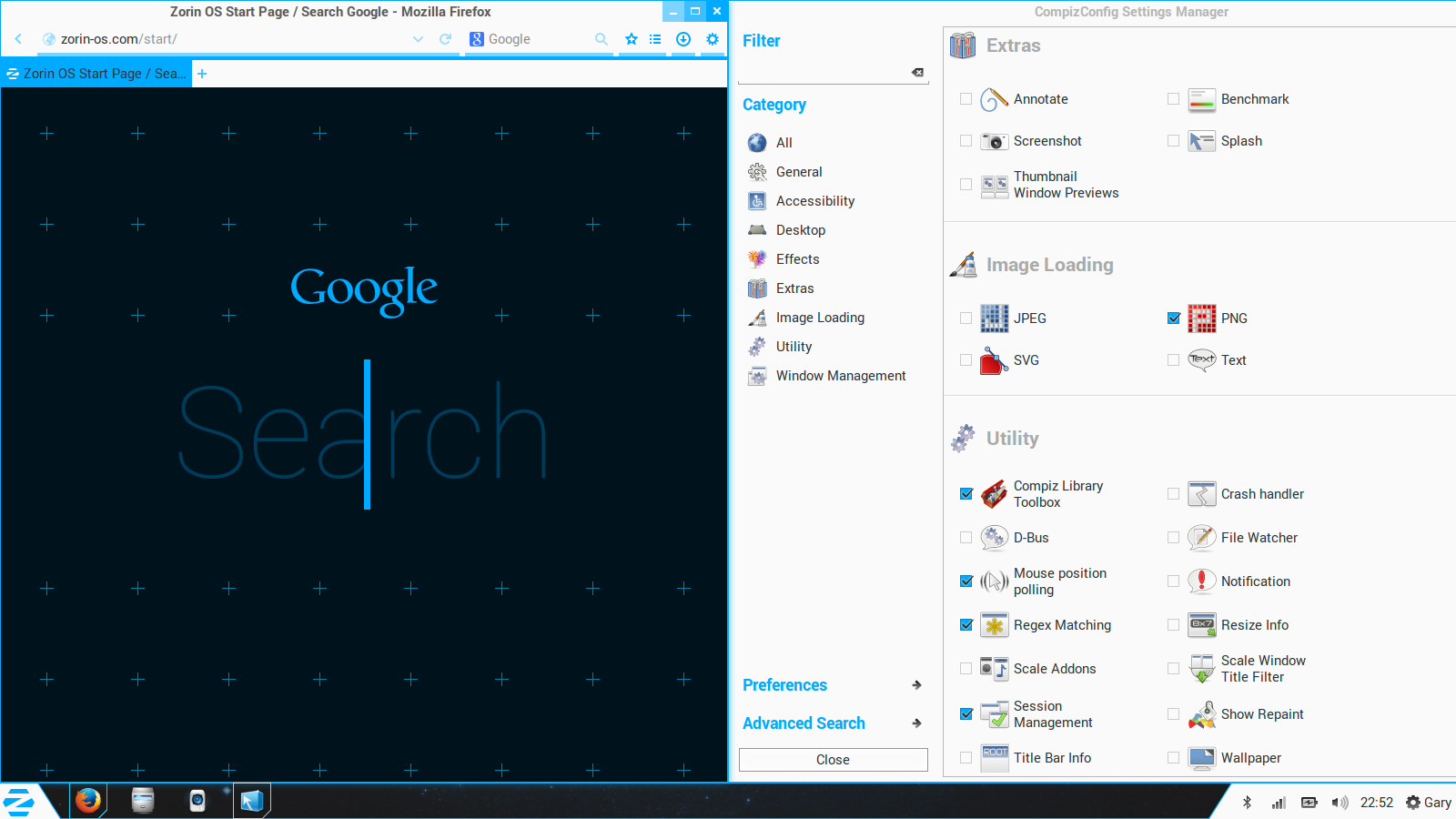Open Thumbnail Window Previews plugin icon
The height and width of the screenshot is (819, 1456).
tap(994, 185)
